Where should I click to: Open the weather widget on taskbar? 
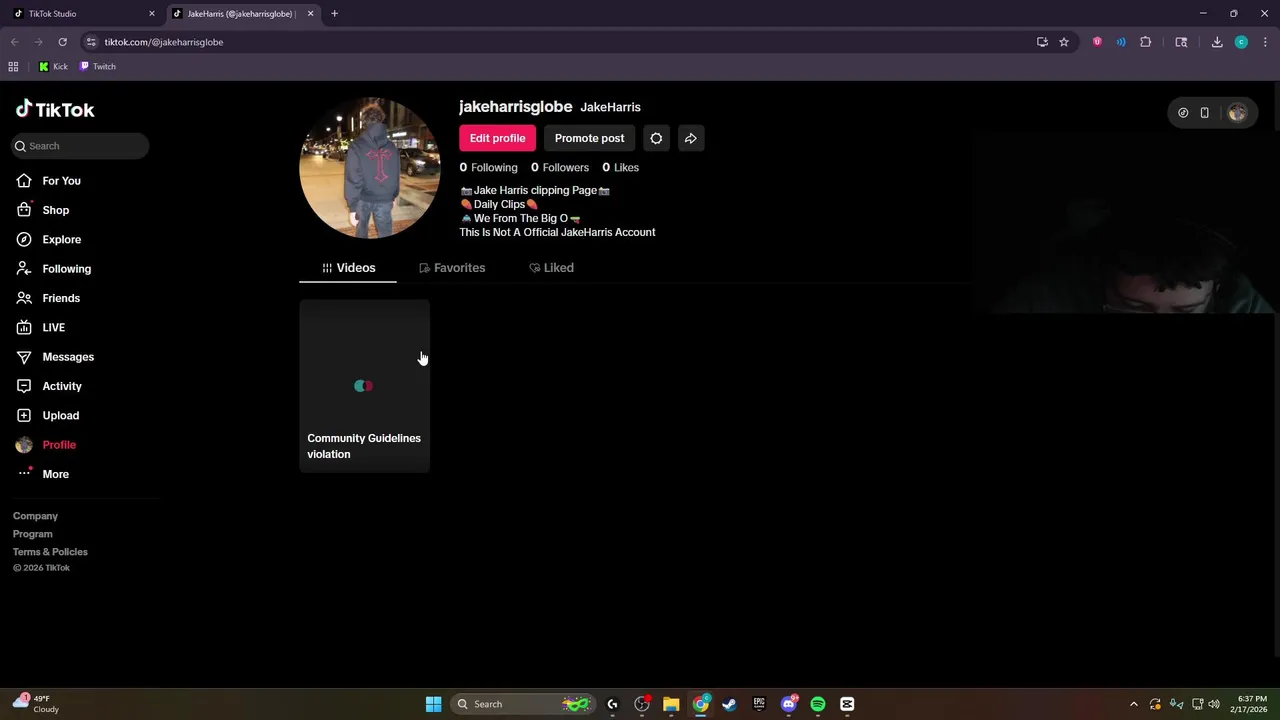tap(36, 704)
